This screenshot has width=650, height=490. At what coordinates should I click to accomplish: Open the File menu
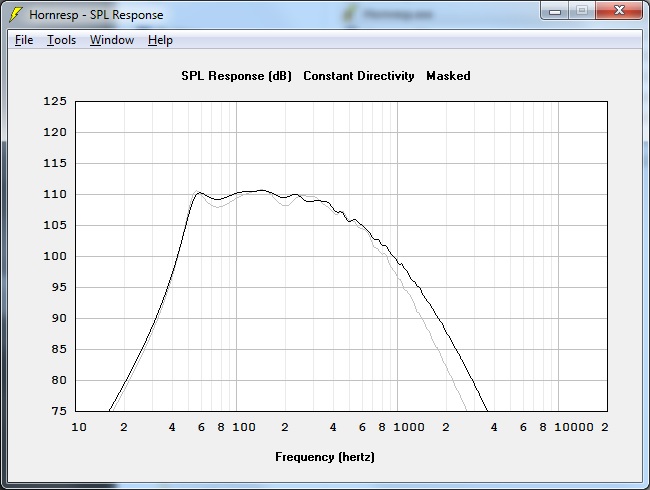pyautogui.click(x=24, y=40)
